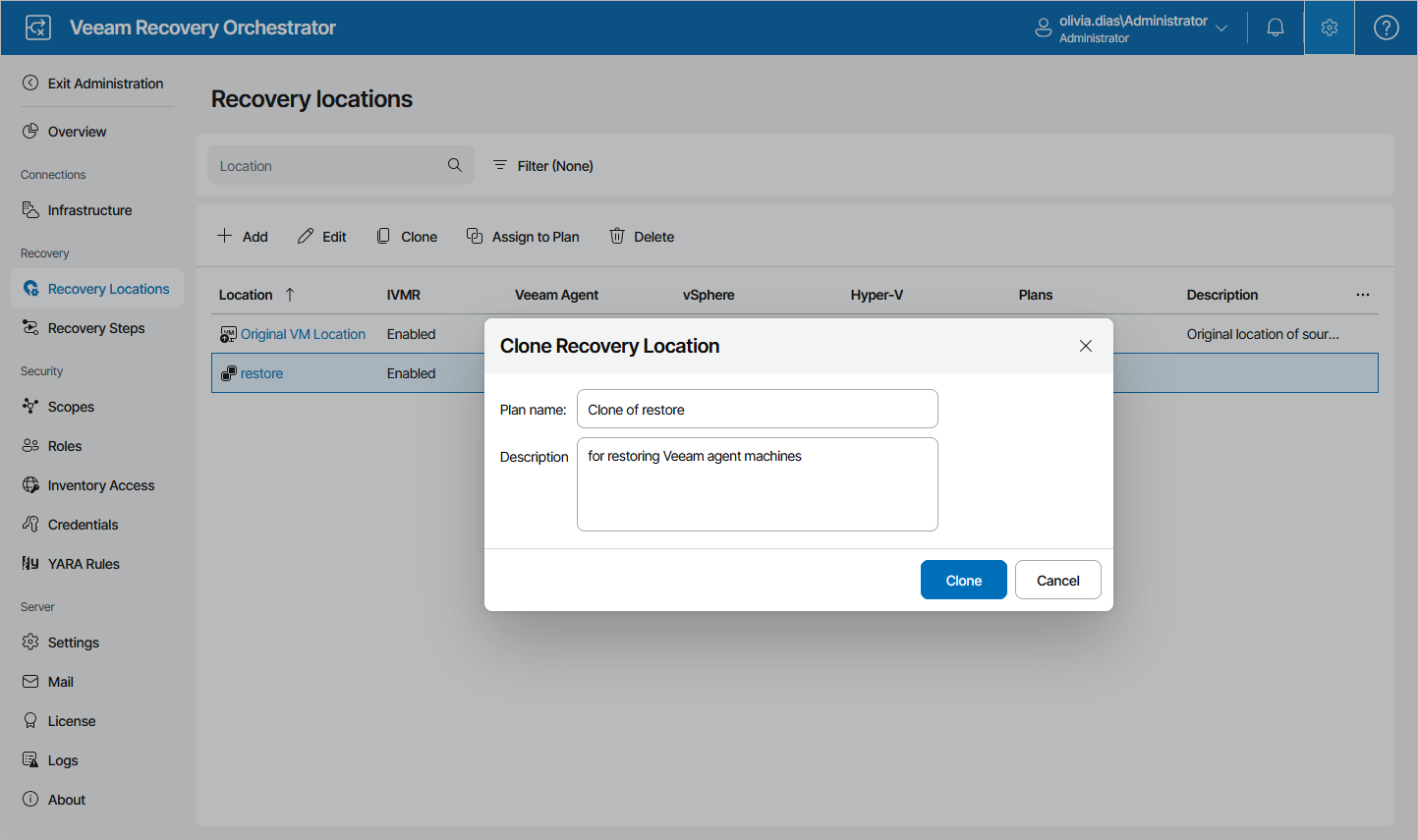Edit the selected recovery location
The width and height of the screenshot is (1418, 840).
tap(322, 237)
